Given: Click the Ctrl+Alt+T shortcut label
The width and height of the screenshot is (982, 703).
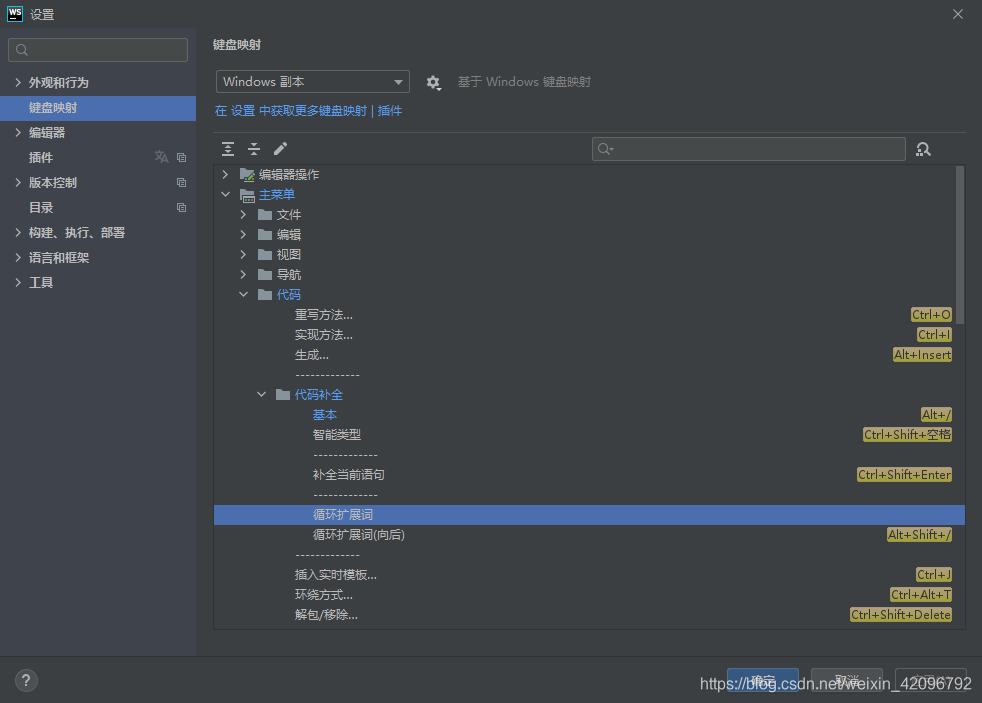Looking at the screenshot, I should coord(921,595).
